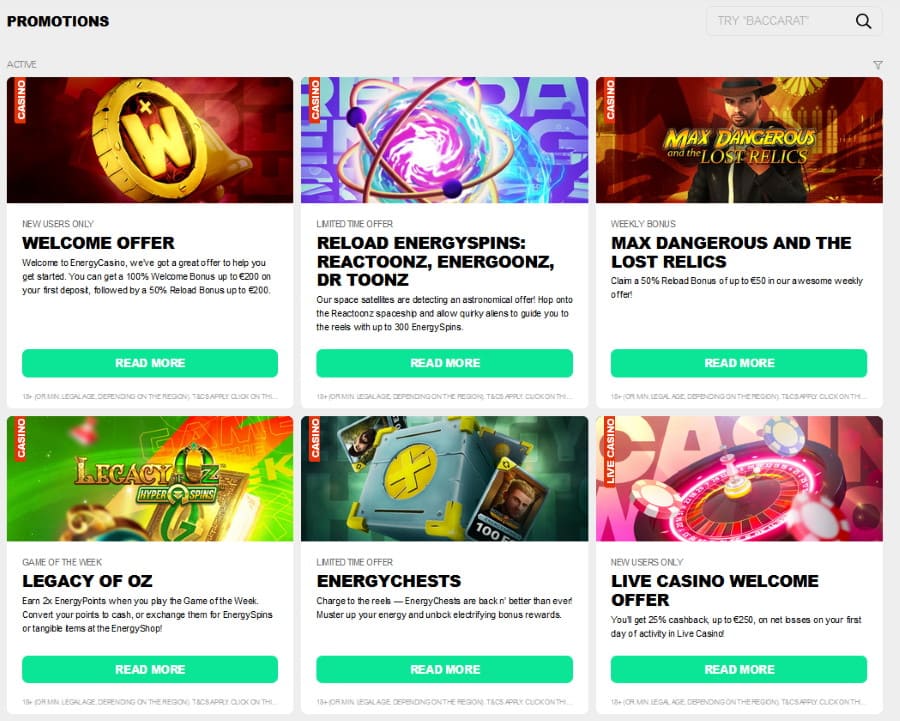Screen dimensions: 900x721
Task: Click the search magnifier icon
Action: click(863, 21)
